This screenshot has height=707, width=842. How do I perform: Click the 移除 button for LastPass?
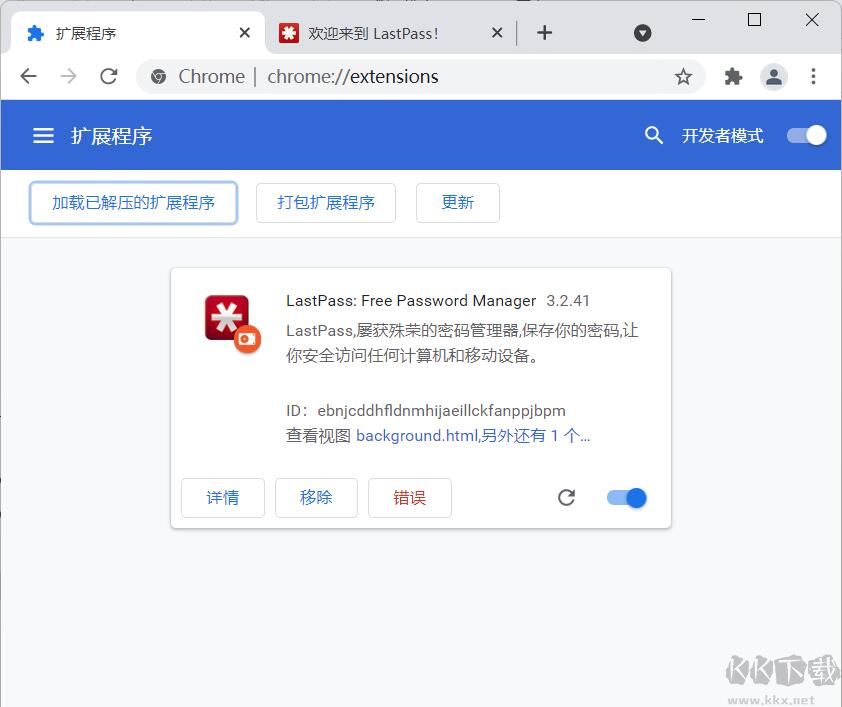click(316, 497)
